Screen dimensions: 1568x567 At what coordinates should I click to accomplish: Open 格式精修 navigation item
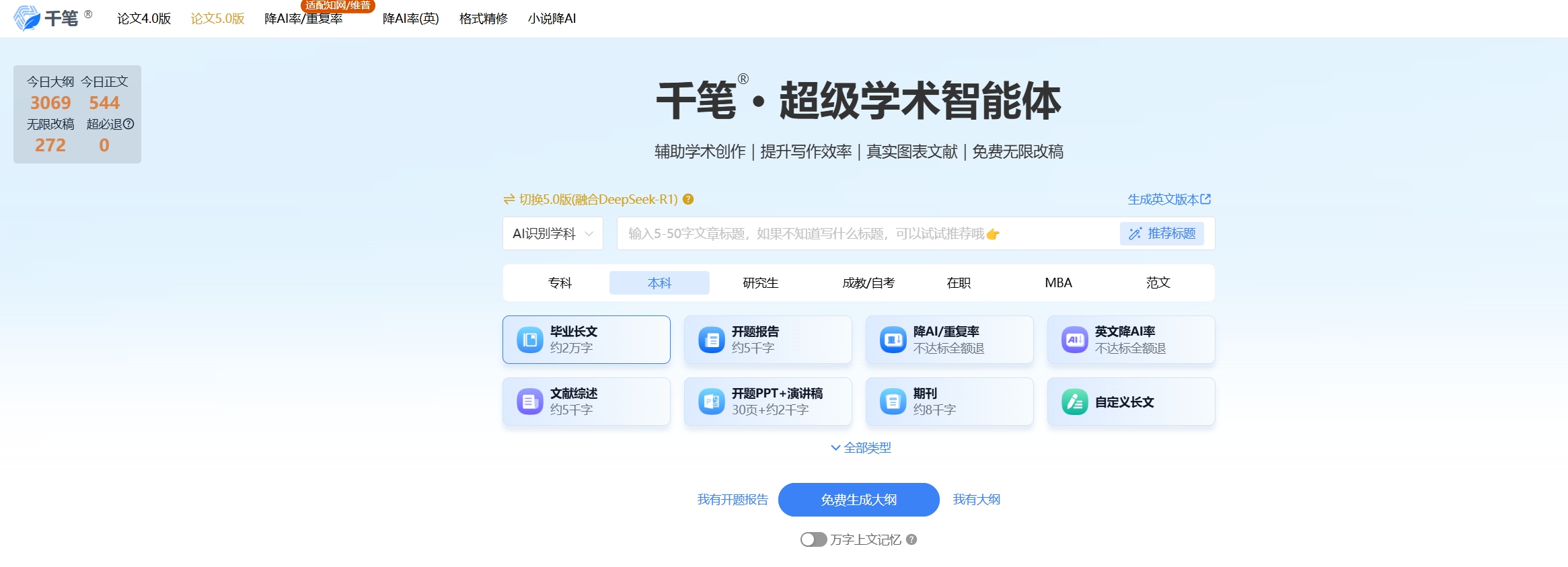(x=484, y=18)
